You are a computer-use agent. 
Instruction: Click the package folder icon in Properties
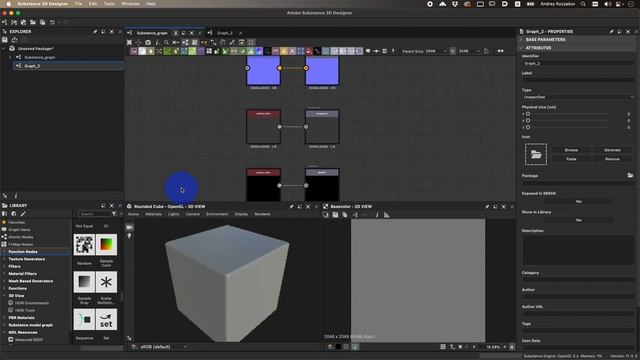630,176
